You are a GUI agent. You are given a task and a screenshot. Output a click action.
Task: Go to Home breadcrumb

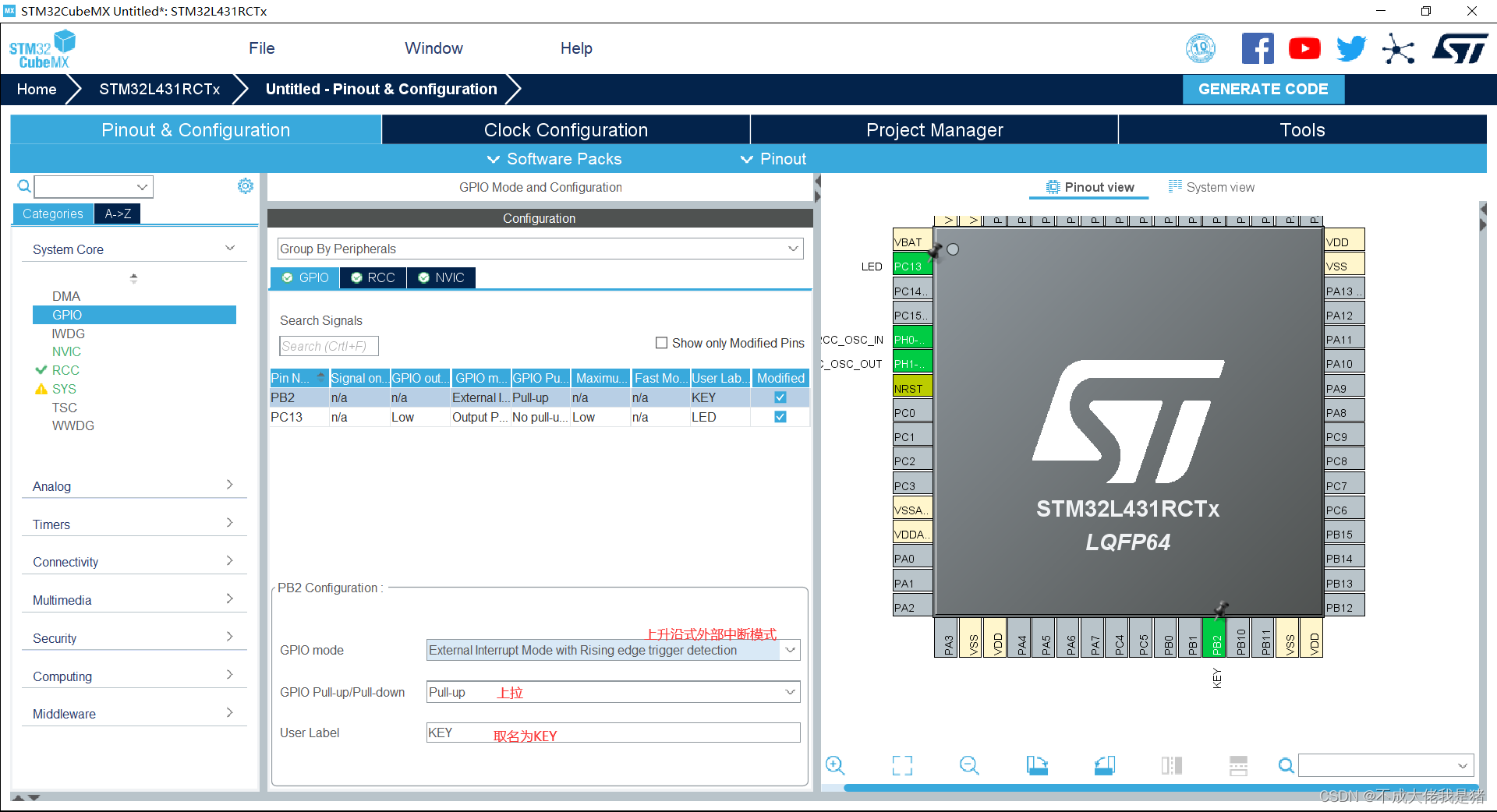point(37,89)
